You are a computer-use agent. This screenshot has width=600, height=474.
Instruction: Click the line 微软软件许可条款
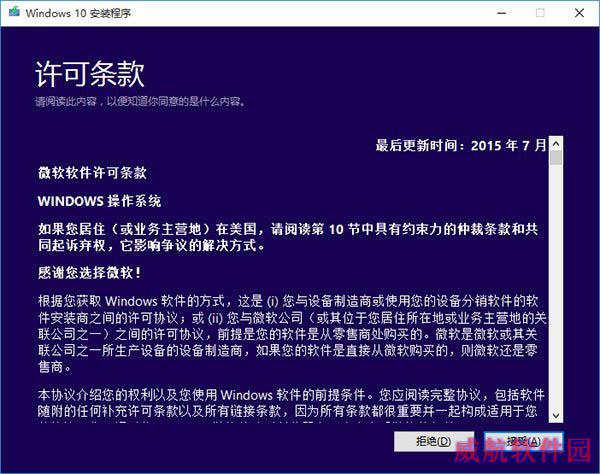point(92,173)
